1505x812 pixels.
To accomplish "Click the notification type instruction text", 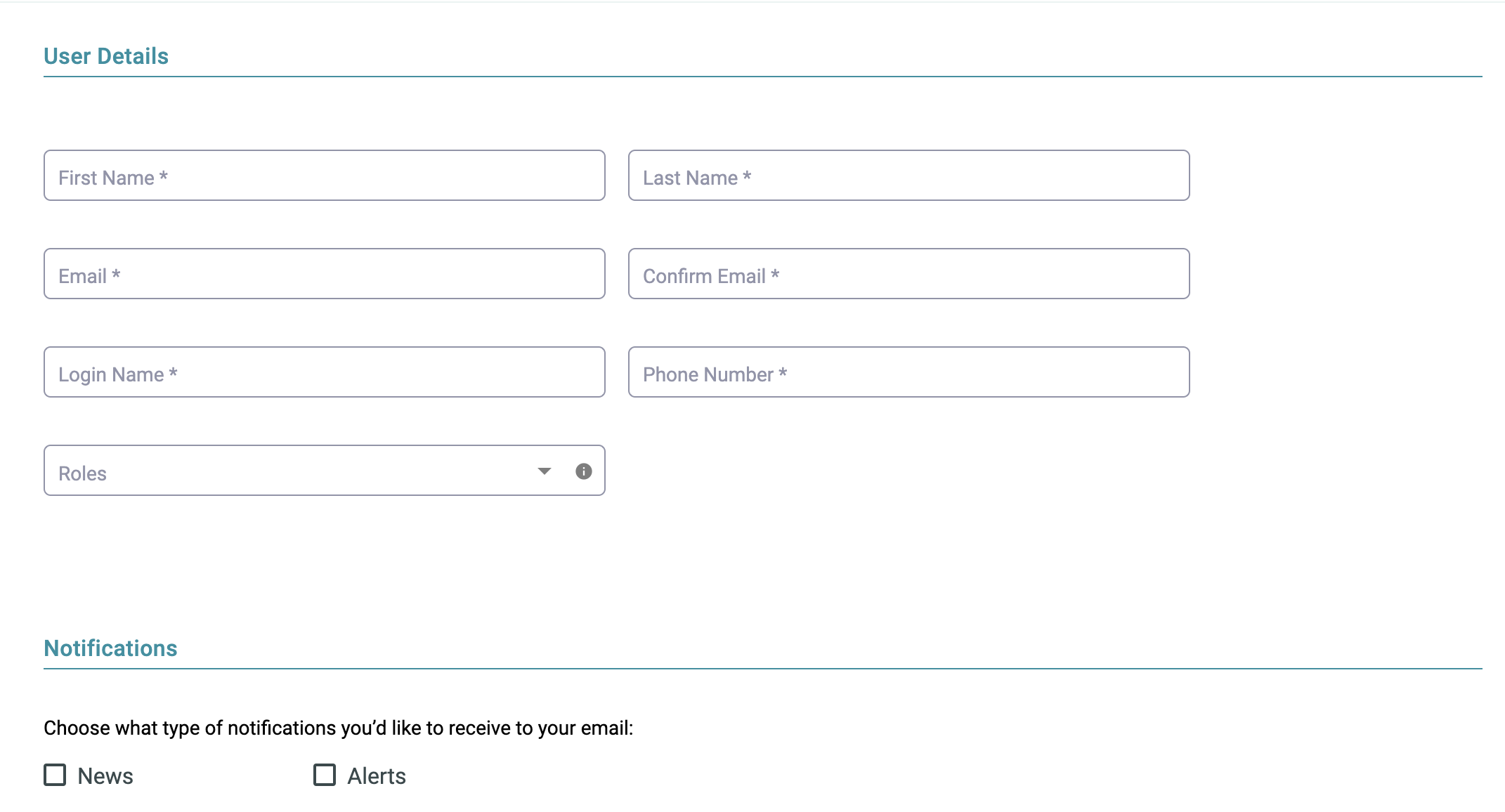I will (339, 728).
